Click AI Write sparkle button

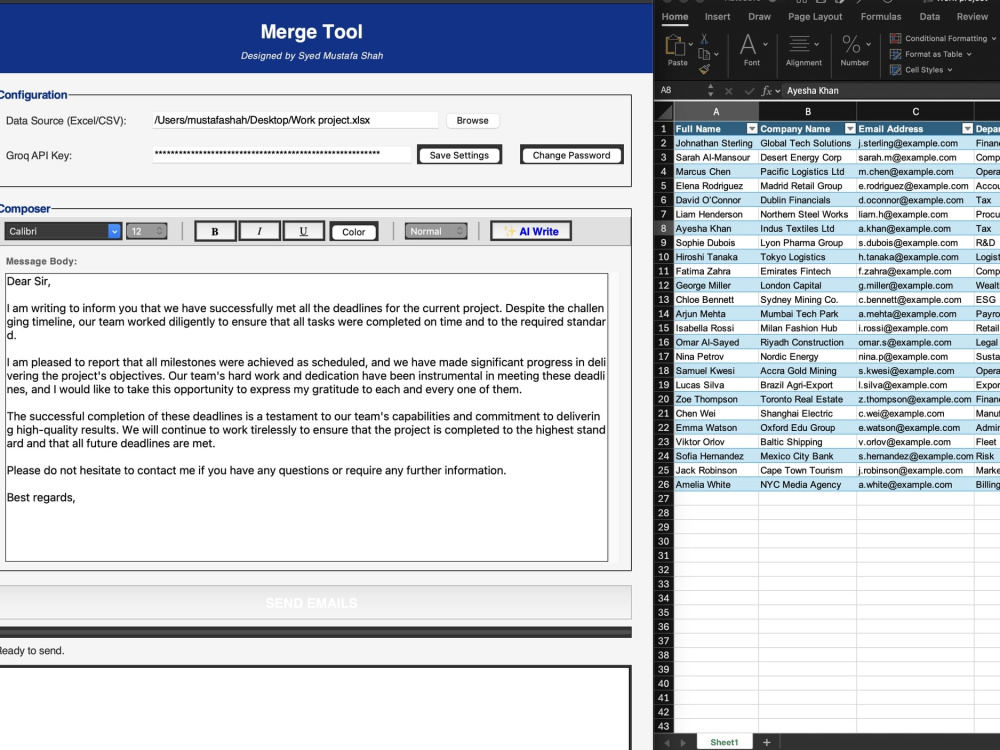[531, 232]
